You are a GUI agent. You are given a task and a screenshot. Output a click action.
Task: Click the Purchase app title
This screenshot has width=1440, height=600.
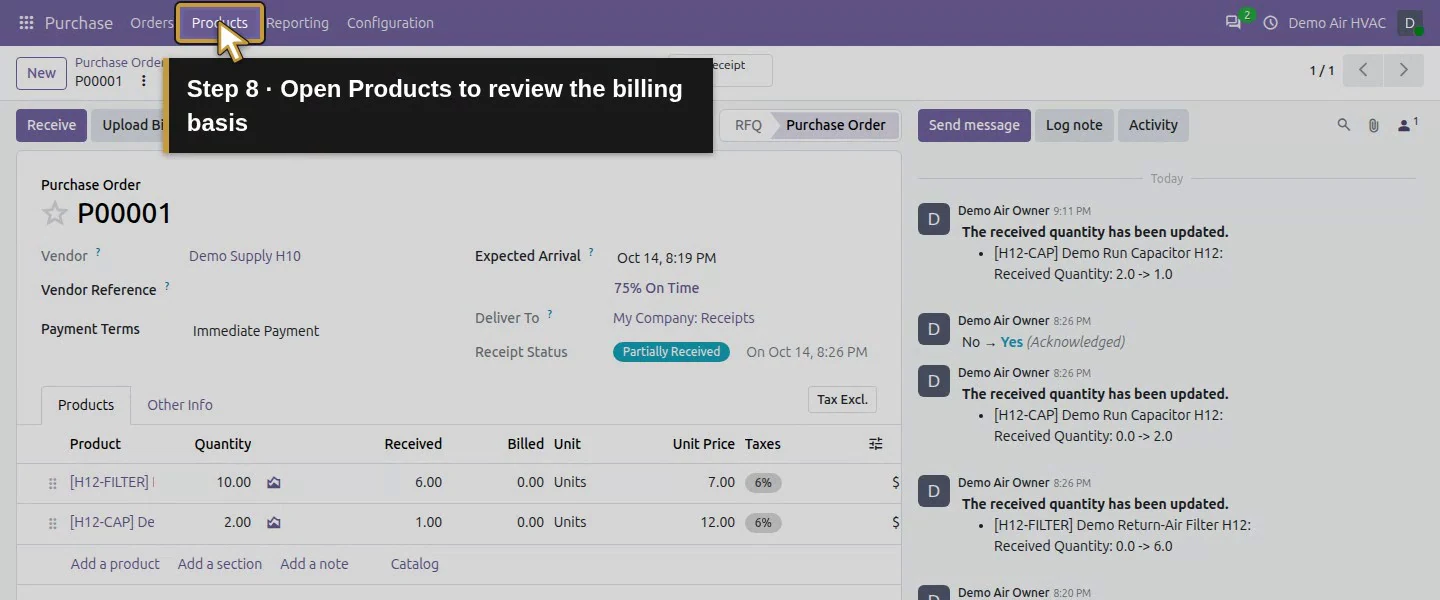[x=79, y=23]
